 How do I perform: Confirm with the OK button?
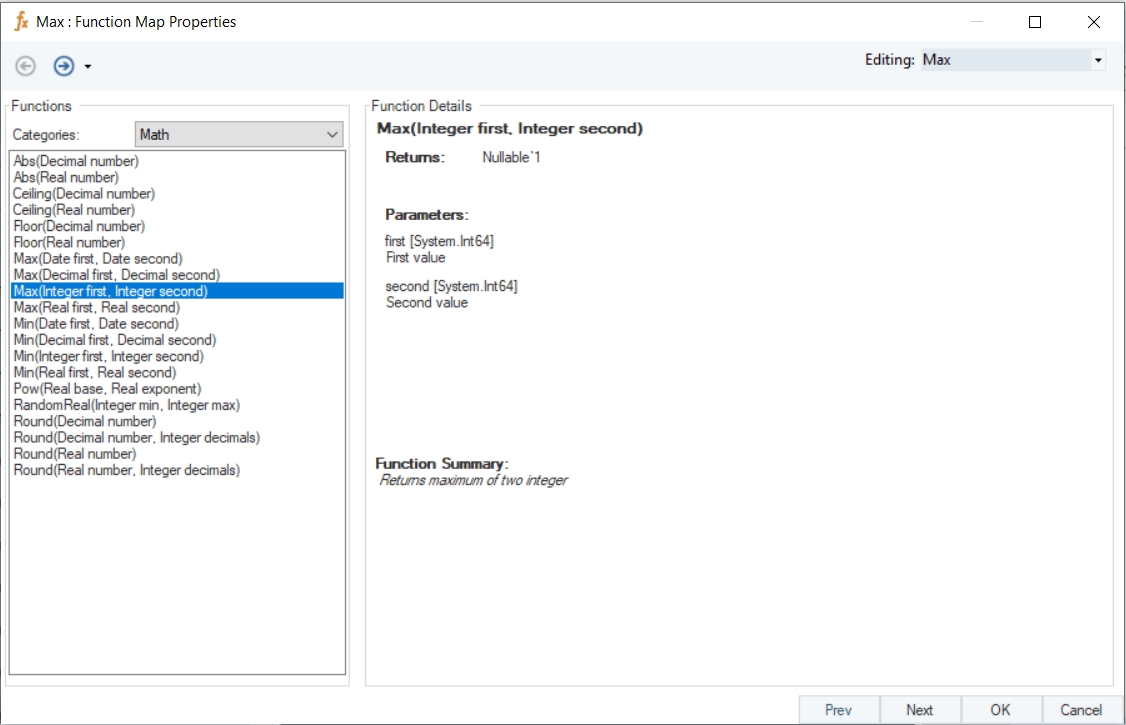[1000, 710]
